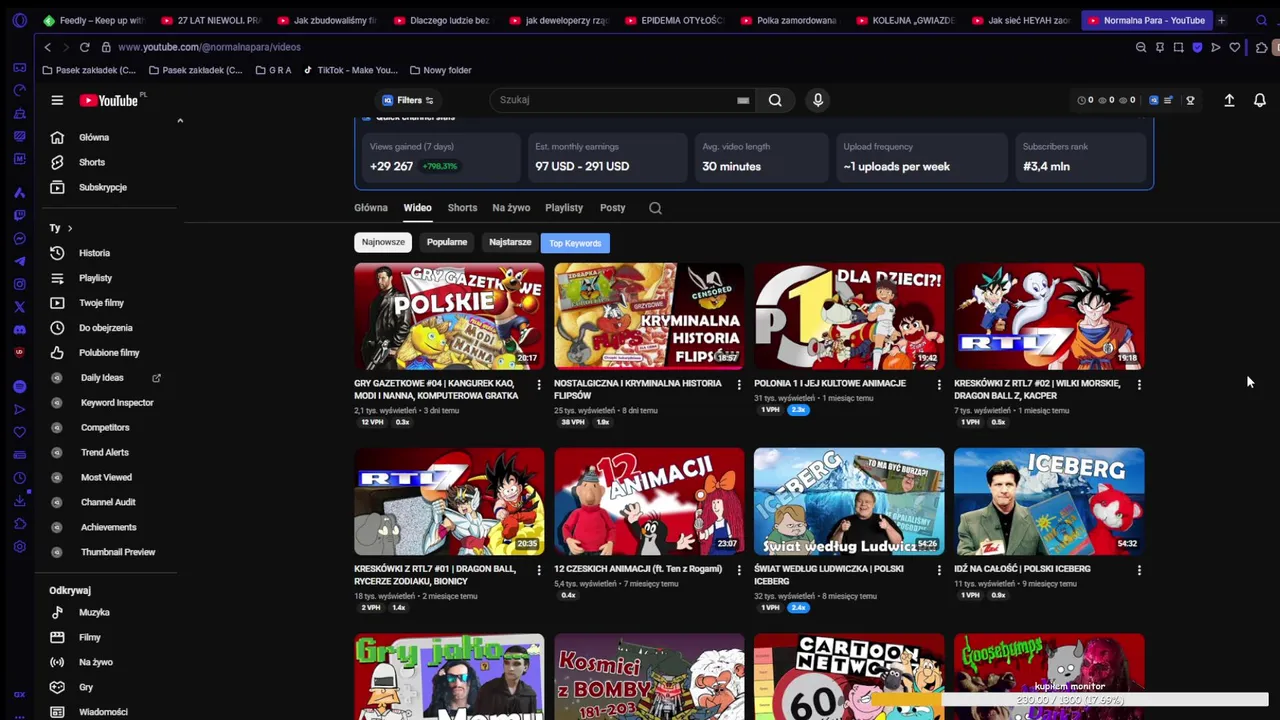Open the Filters dropdown
This screenshot has height=720, width=1280.
pyautogui.click(x=408, y=100)
